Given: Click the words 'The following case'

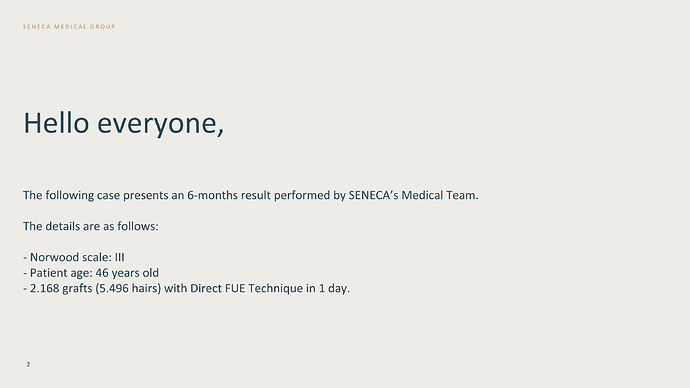Looking at the screenshot, I should [71, 195].
